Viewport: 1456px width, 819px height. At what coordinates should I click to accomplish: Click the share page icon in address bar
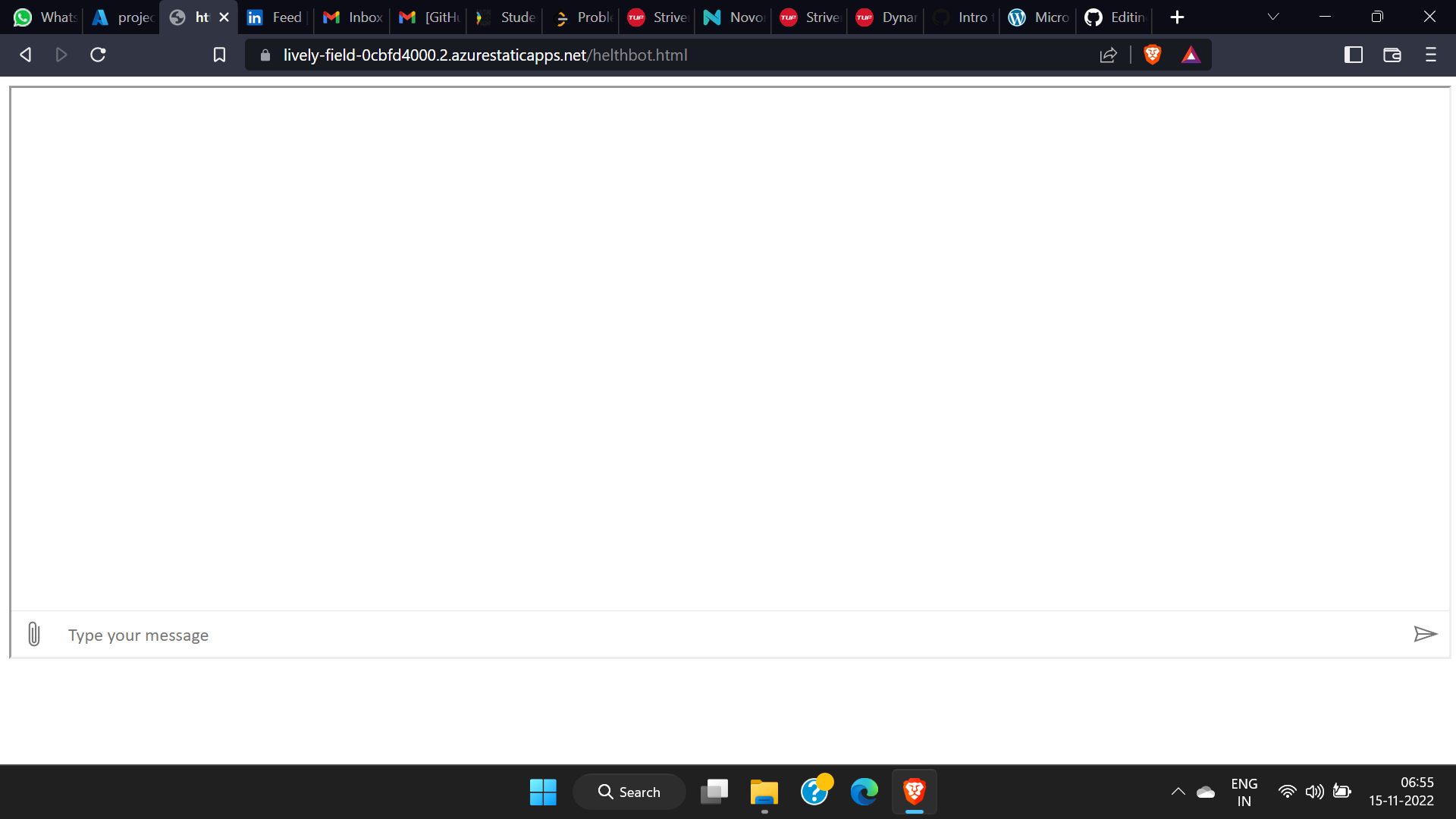tap(1108, 55)
